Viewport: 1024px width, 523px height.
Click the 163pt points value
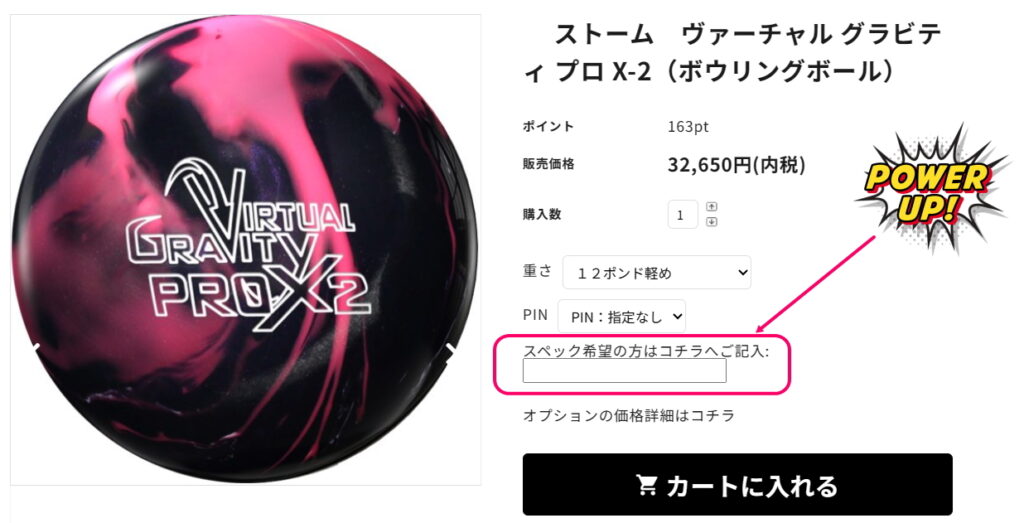coord(688,127)
